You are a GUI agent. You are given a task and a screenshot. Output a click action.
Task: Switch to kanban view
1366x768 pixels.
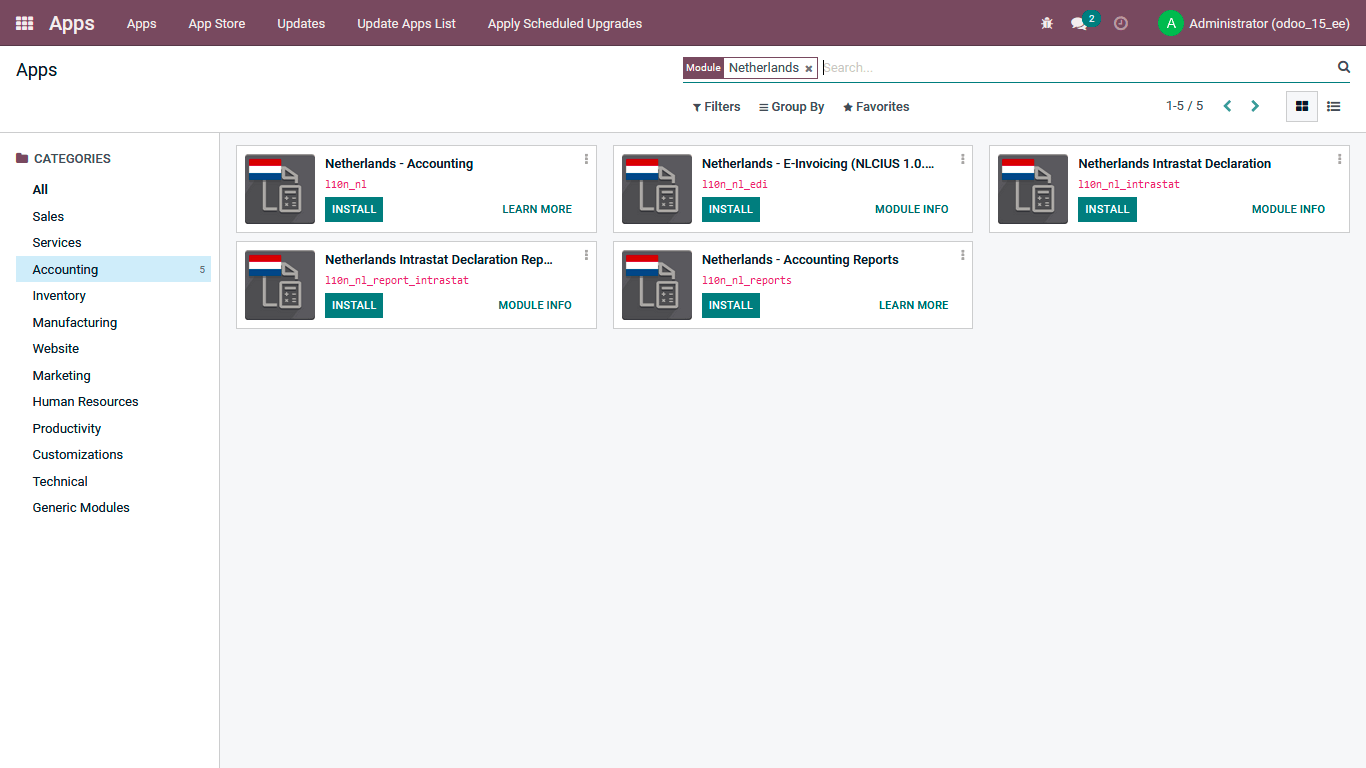[x=1302, y=106]
